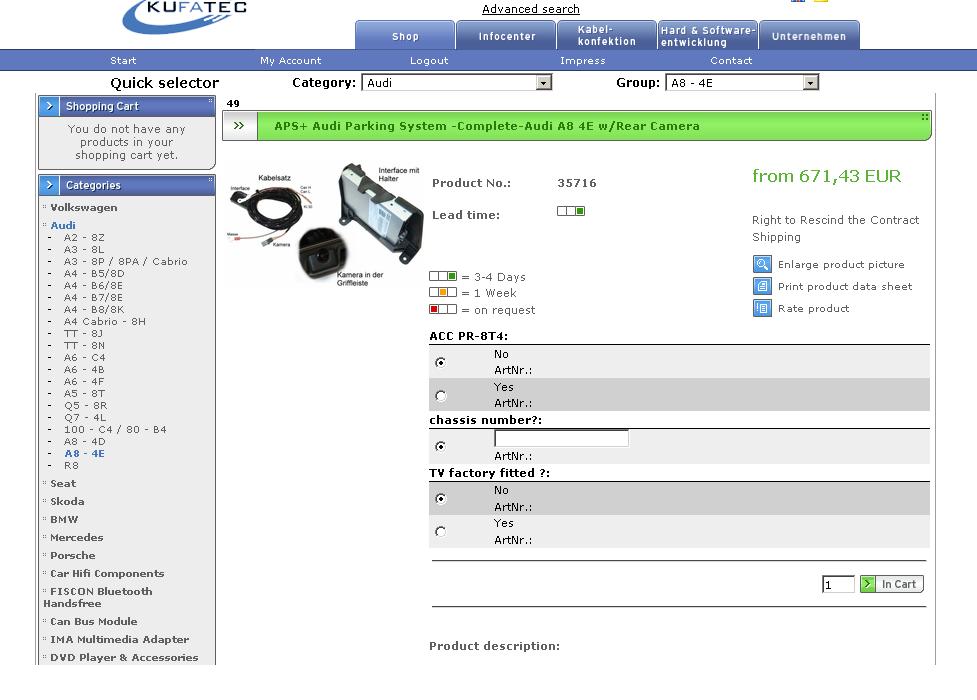Click the double-arrow icon beside product title
This screenshot has width=977, height=700.
[x=239, y=126]
